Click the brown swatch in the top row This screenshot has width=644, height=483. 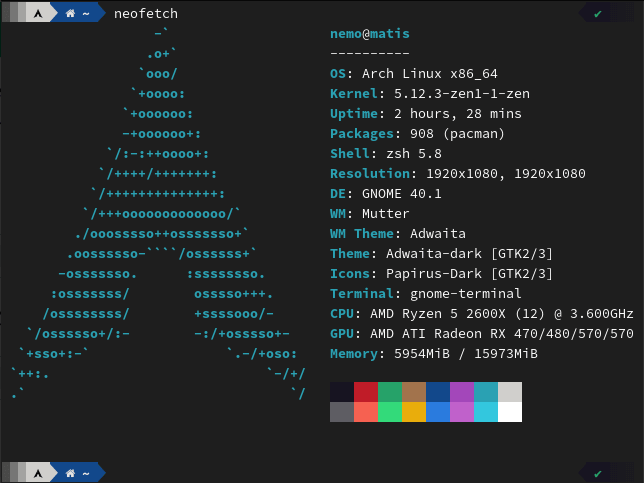(414, 392)
